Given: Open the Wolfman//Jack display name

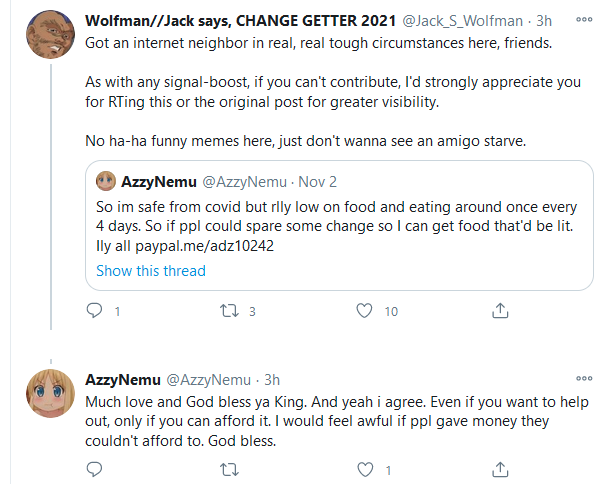Looking at the screenshot, I should [x=240, y=21].
